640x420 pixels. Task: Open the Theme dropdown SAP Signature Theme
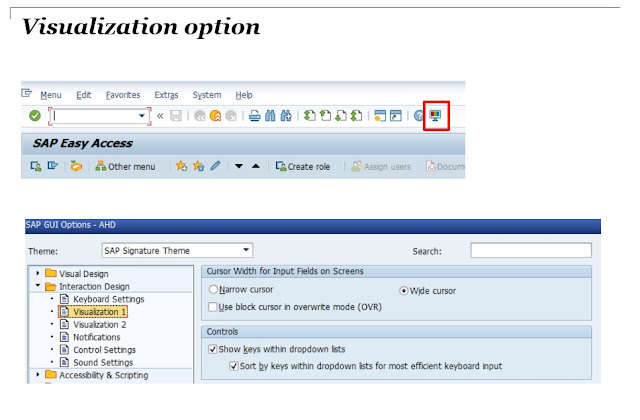coord(177,250)
